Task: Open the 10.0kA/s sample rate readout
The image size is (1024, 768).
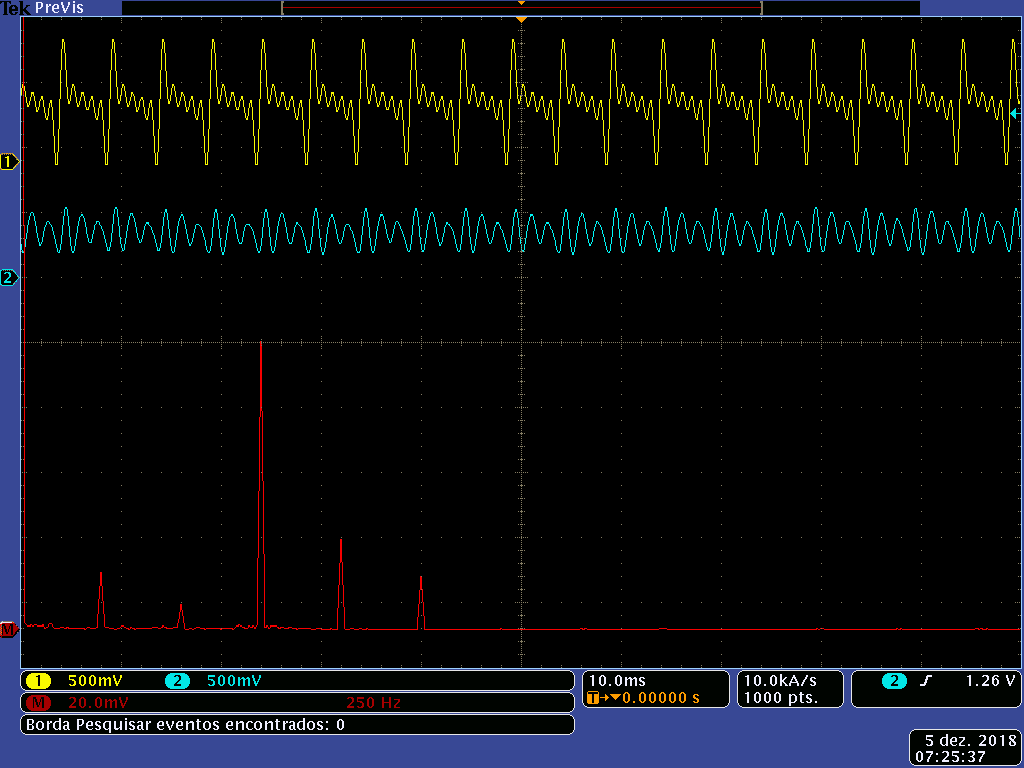Action: tap(779, 681)
